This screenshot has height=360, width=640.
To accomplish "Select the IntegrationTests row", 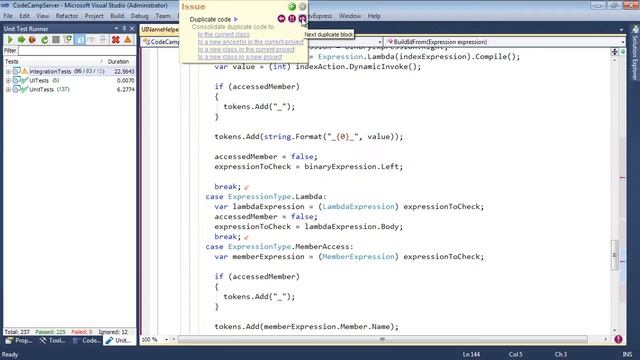I will (x=69, y=71).
